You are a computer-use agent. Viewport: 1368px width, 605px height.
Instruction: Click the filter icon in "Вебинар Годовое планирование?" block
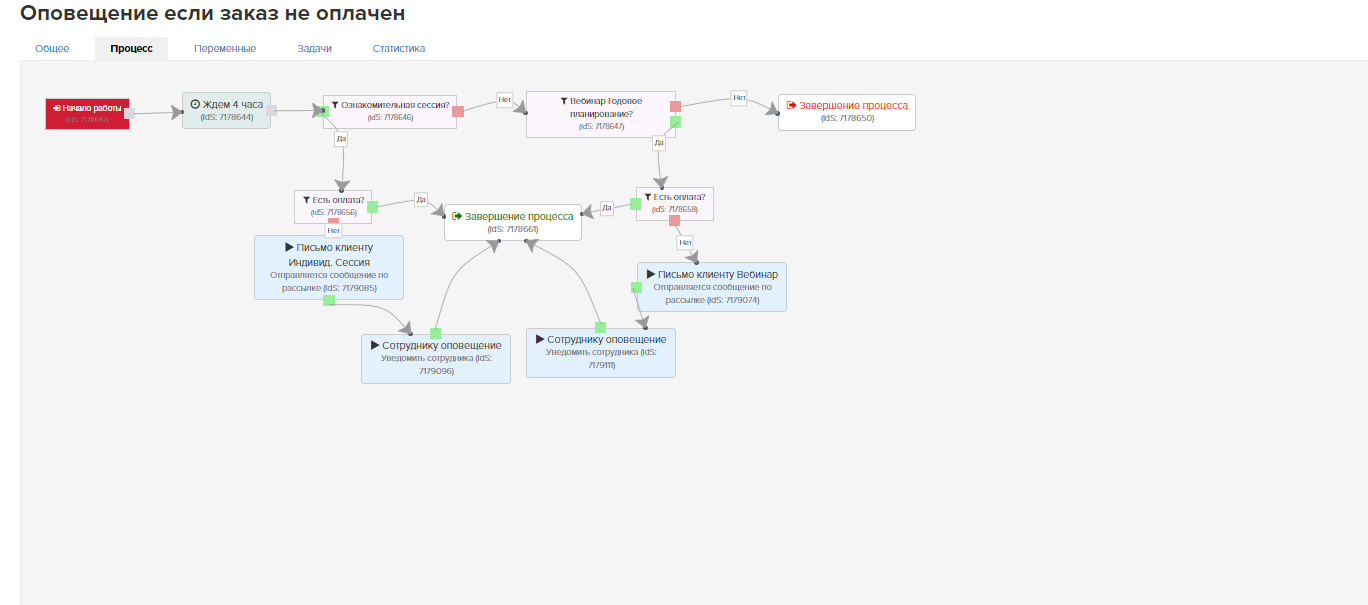564,101
